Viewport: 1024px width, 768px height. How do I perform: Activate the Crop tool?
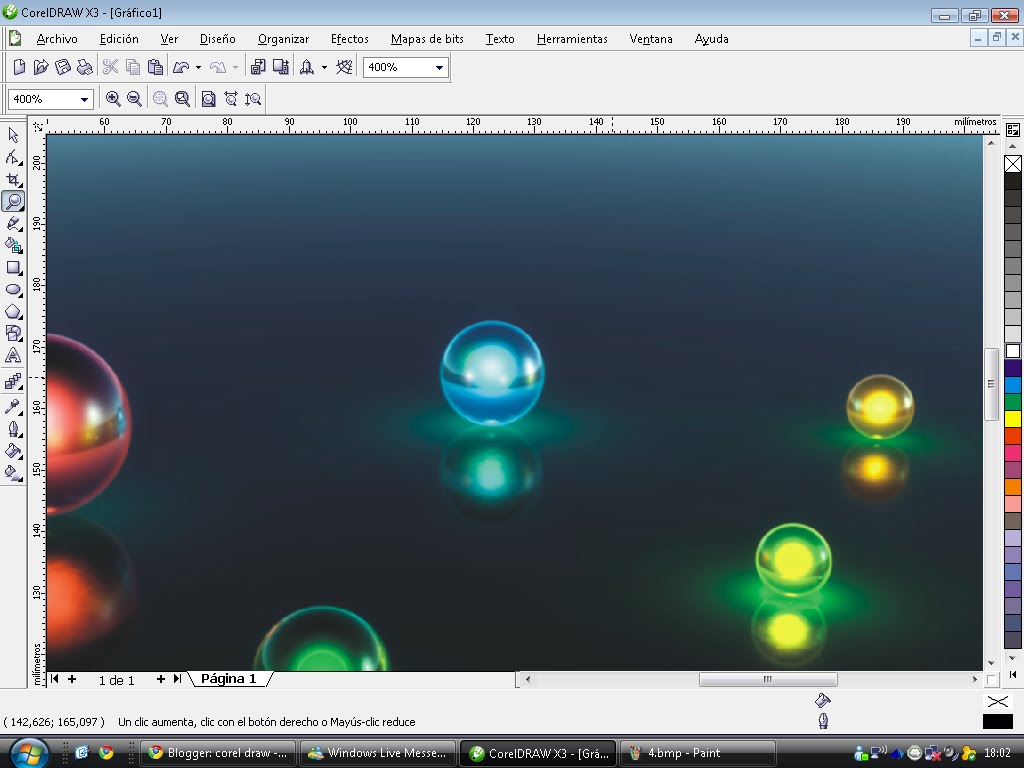13,179
